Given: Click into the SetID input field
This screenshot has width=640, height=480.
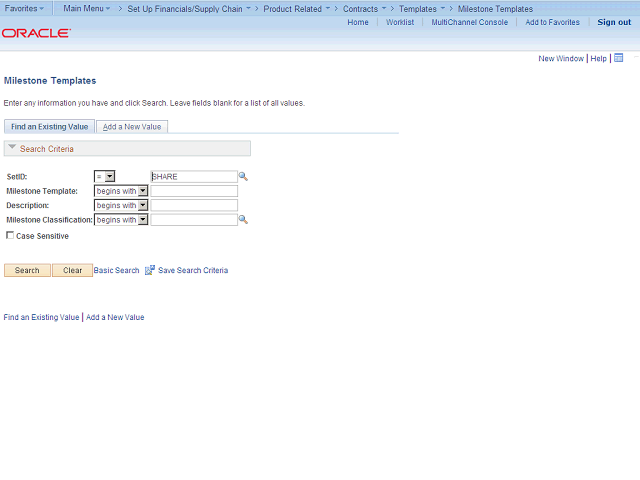Looking at the screenshot, I should point(194,176).
